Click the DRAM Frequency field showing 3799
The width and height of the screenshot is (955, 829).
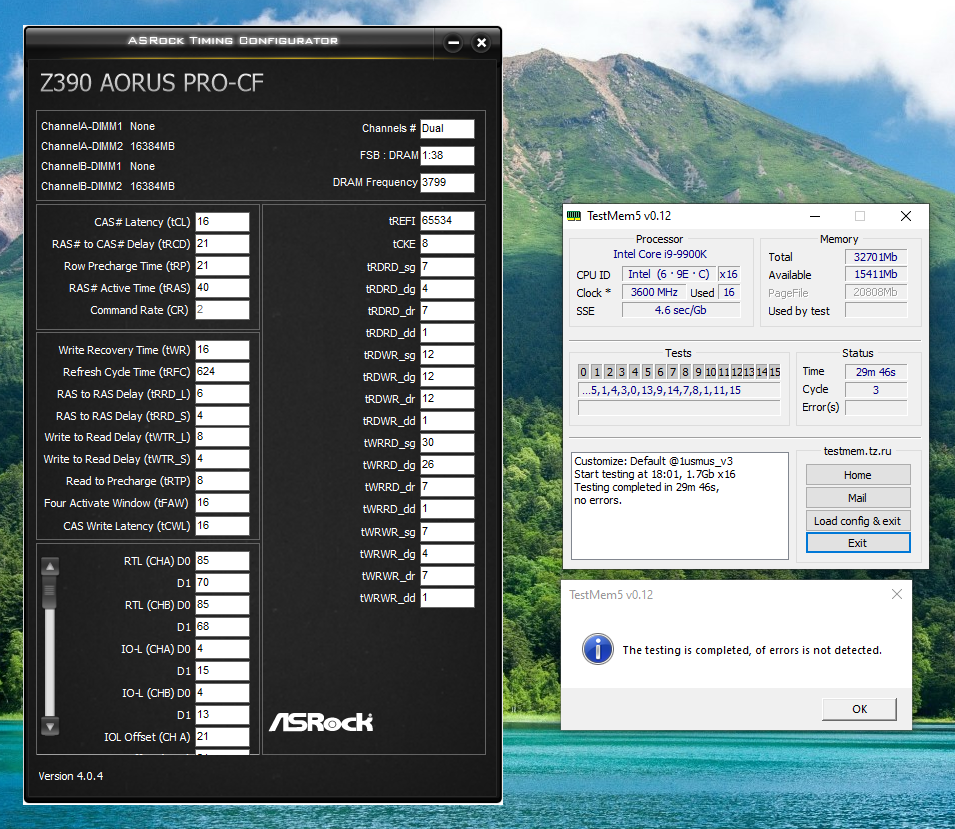[447, 182]
